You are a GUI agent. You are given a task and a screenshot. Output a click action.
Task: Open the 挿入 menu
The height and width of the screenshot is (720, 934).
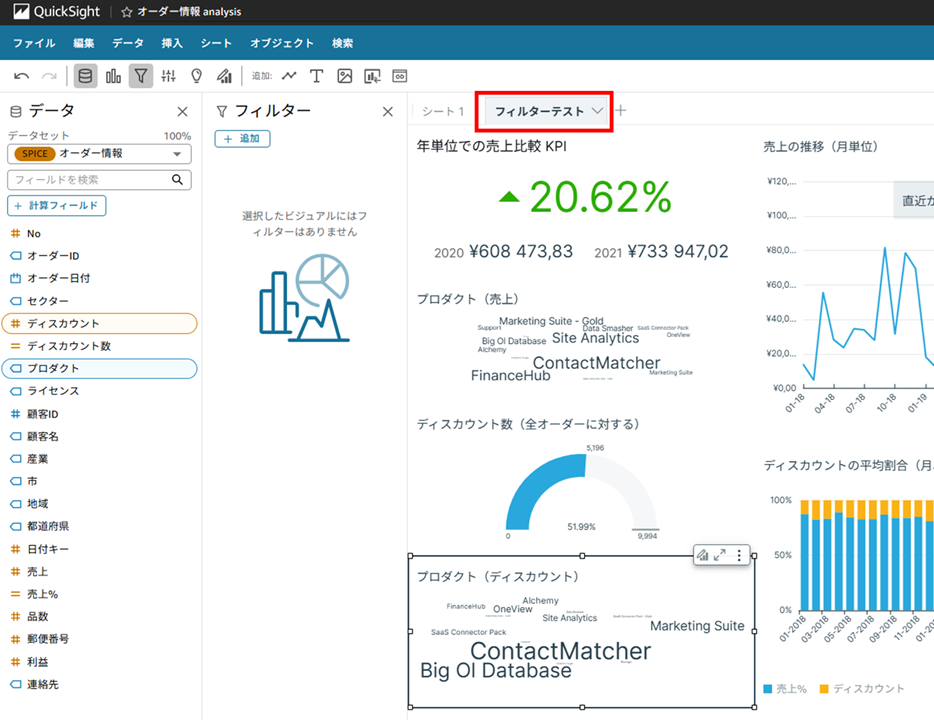coord(172,43)
